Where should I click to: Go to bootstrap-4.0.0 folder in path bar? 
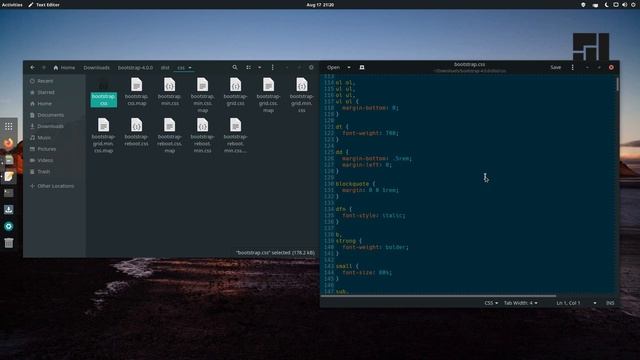click(135, 68)
